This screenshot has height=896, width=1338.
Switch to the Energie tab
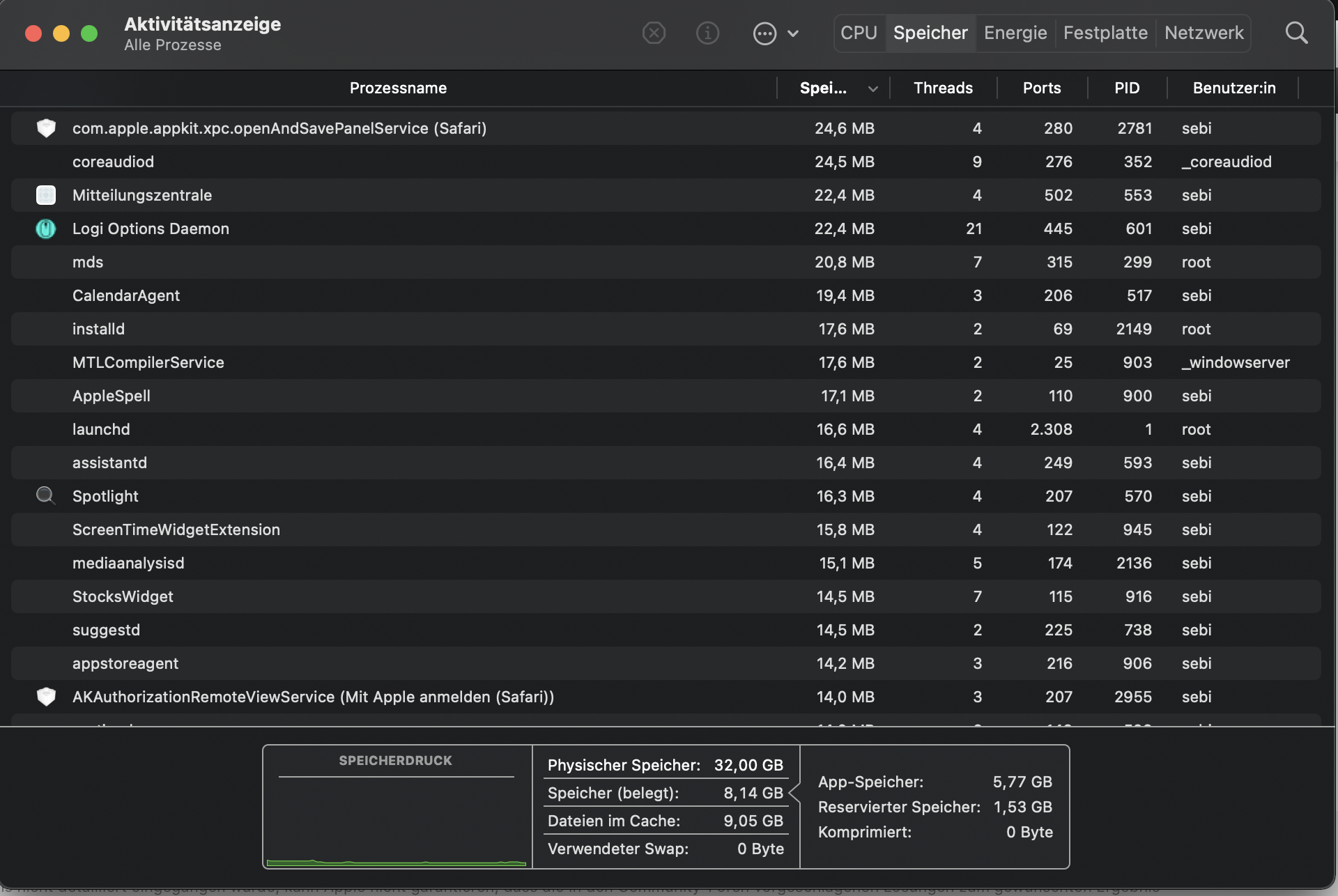coord(1015,33)
